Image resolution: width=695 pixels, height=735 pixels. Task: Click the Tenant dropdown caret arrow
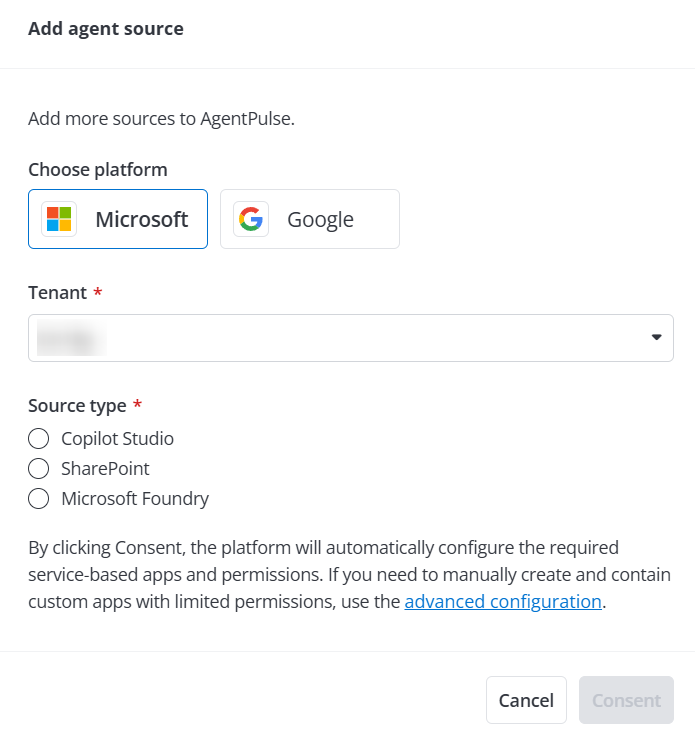(657, 337)
